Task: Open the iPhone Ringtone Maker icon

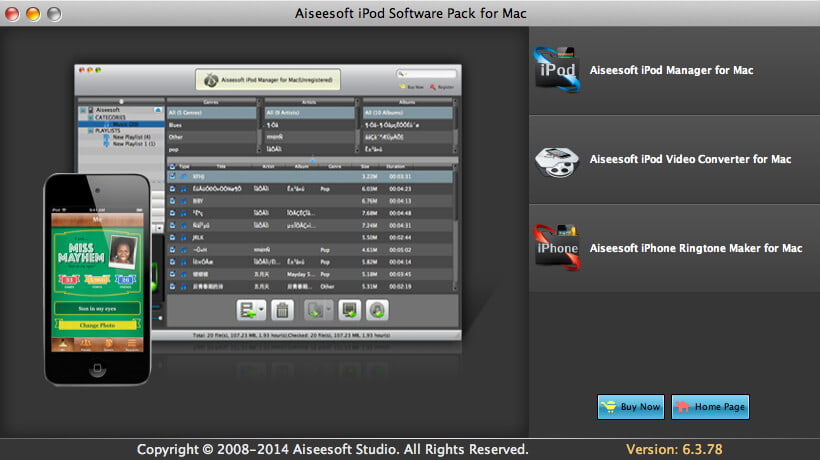Action: pos(557,248)
